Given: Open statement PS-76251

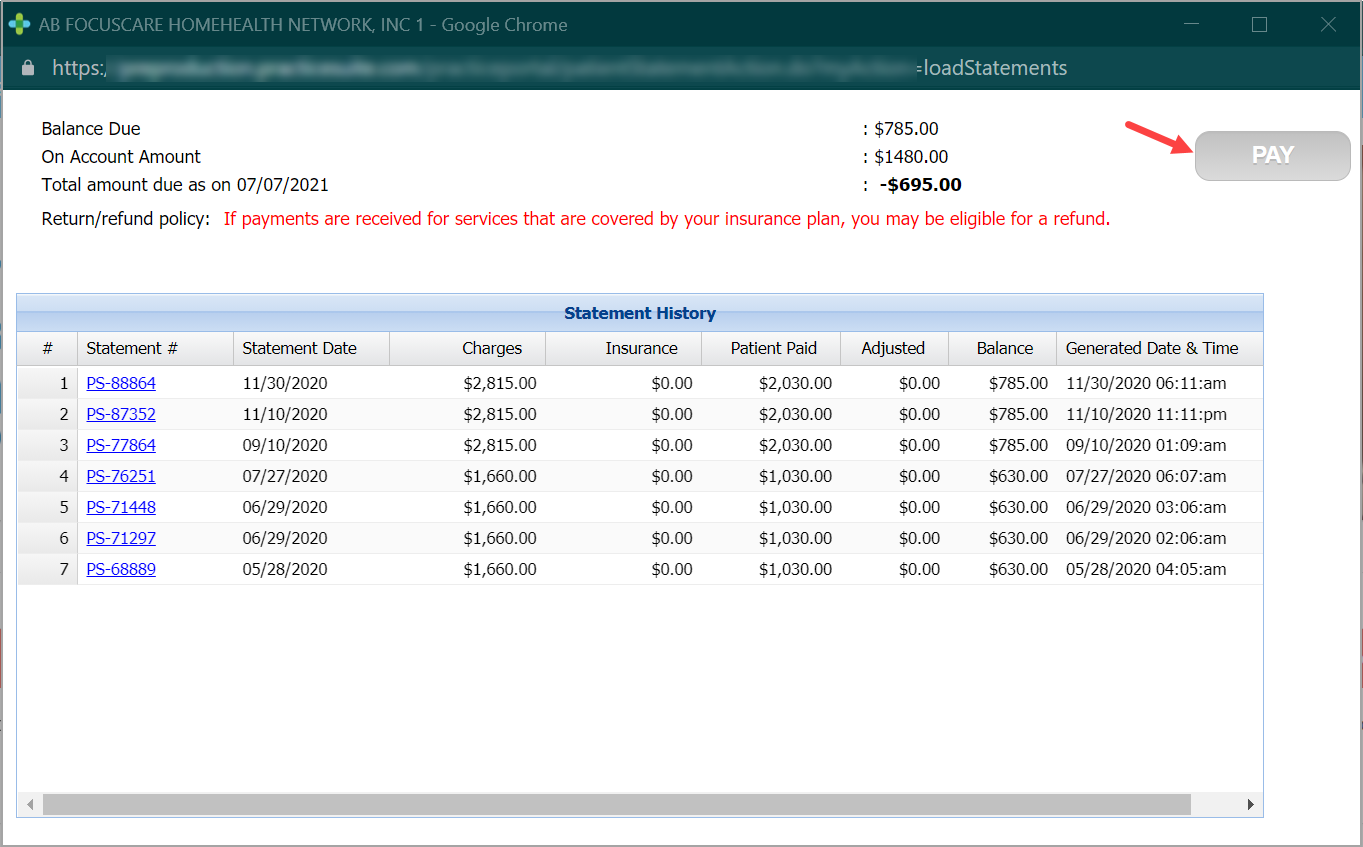Looking at the screenshot, I should point(121,476).
